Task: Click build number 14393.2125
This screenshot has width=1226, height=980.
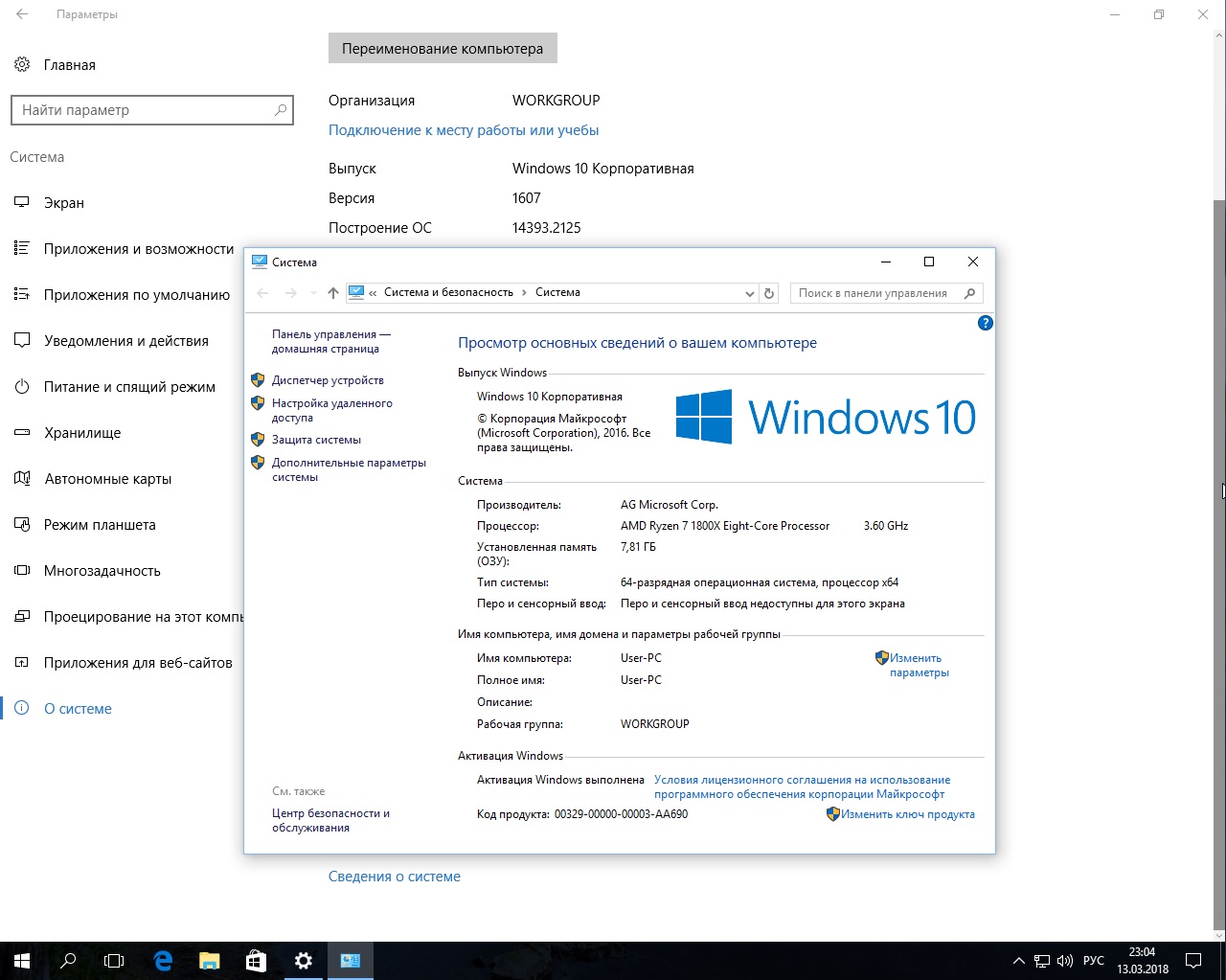Action: (546, 228)
